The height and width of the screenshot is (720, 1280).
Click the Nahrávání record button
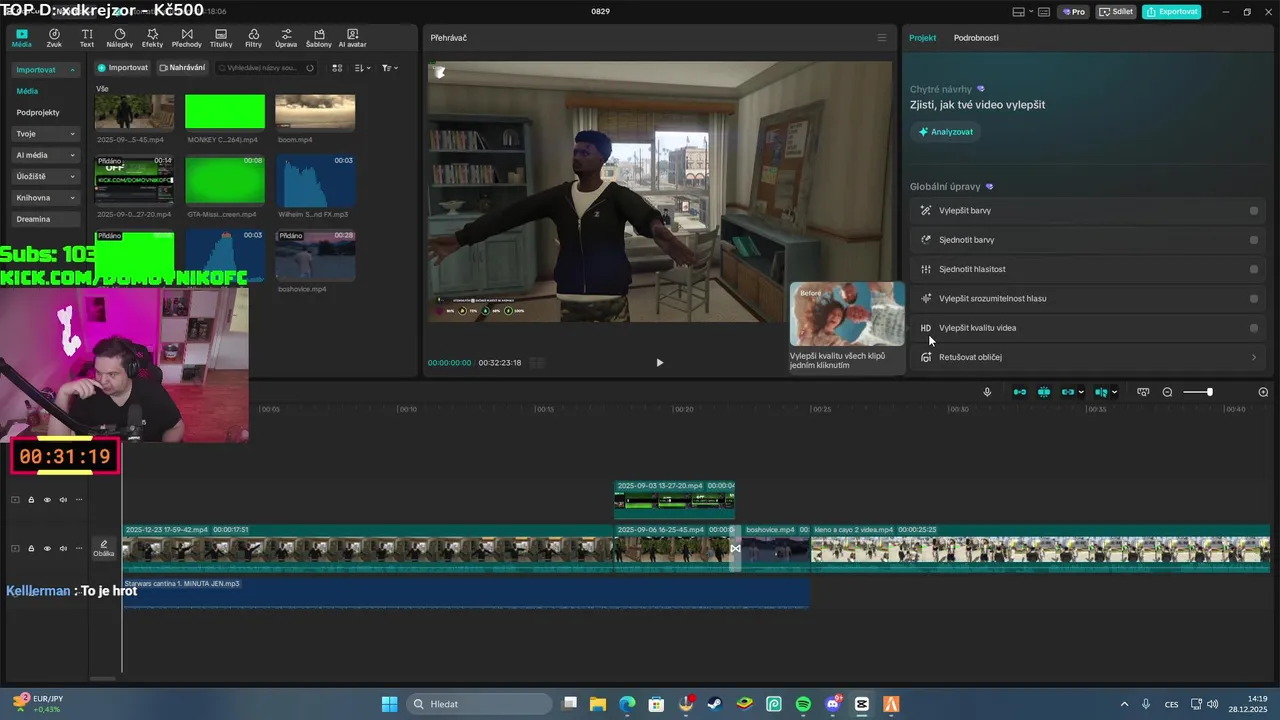182,68
